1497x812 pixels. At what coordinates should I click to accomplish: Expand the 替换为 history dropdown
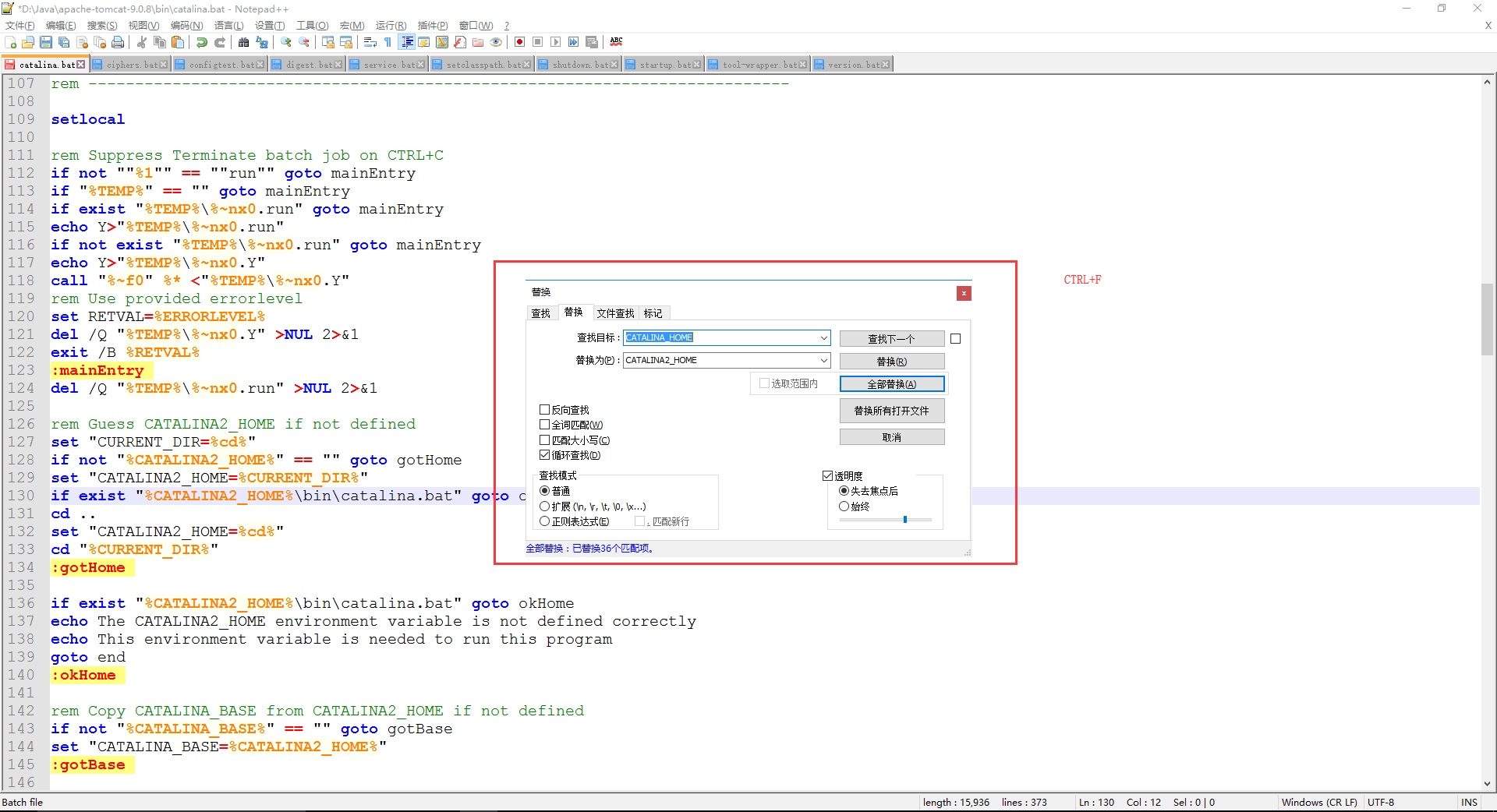(824, 360)
